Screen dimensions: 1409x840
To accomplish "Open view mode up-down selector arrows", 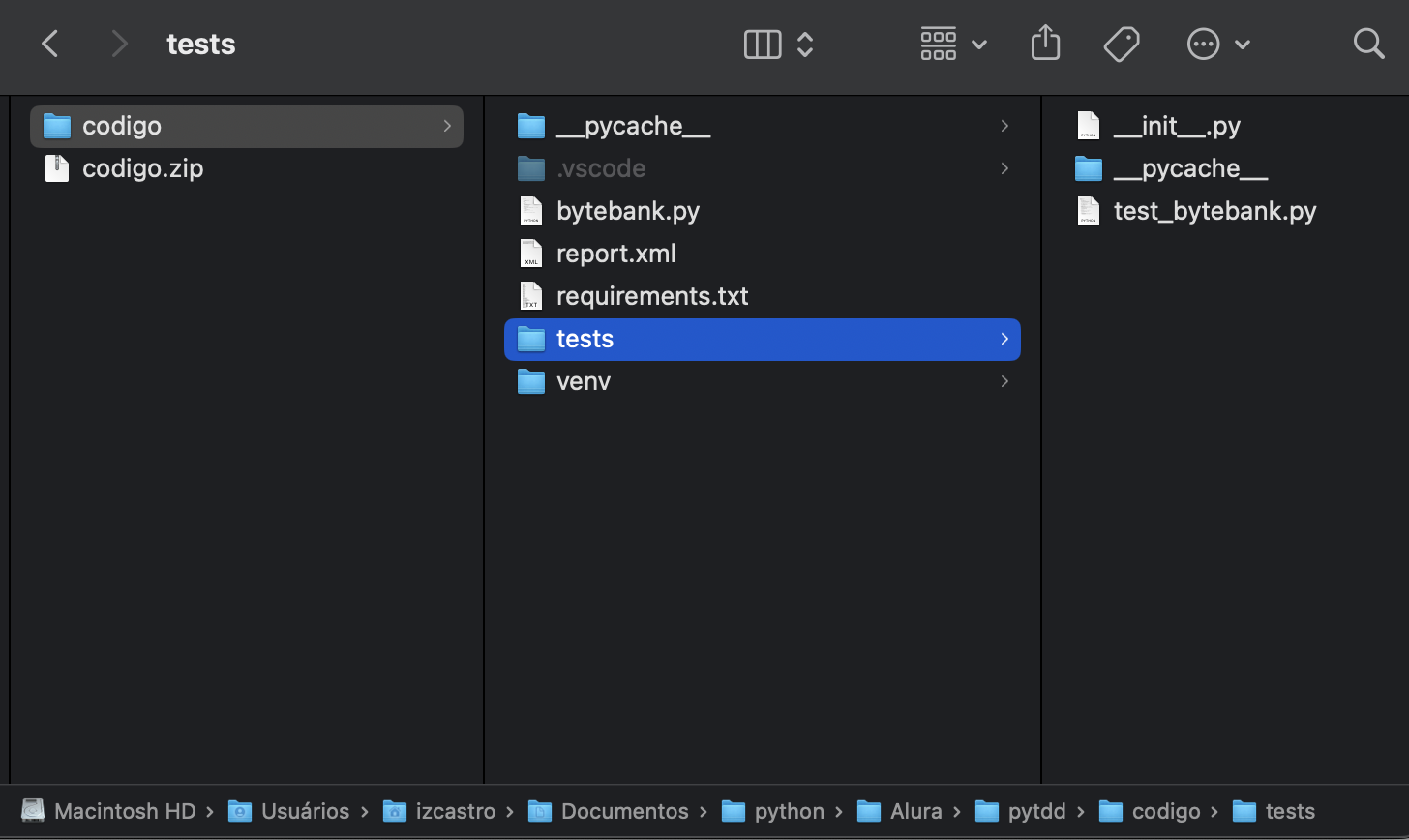I will (805, 44).
